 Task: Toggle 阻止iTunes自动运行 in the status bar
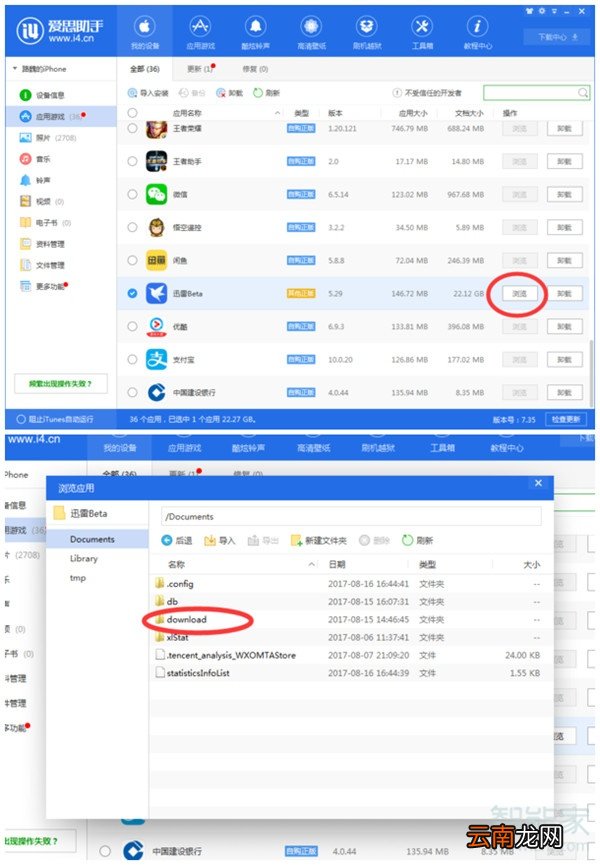[55, 419]
